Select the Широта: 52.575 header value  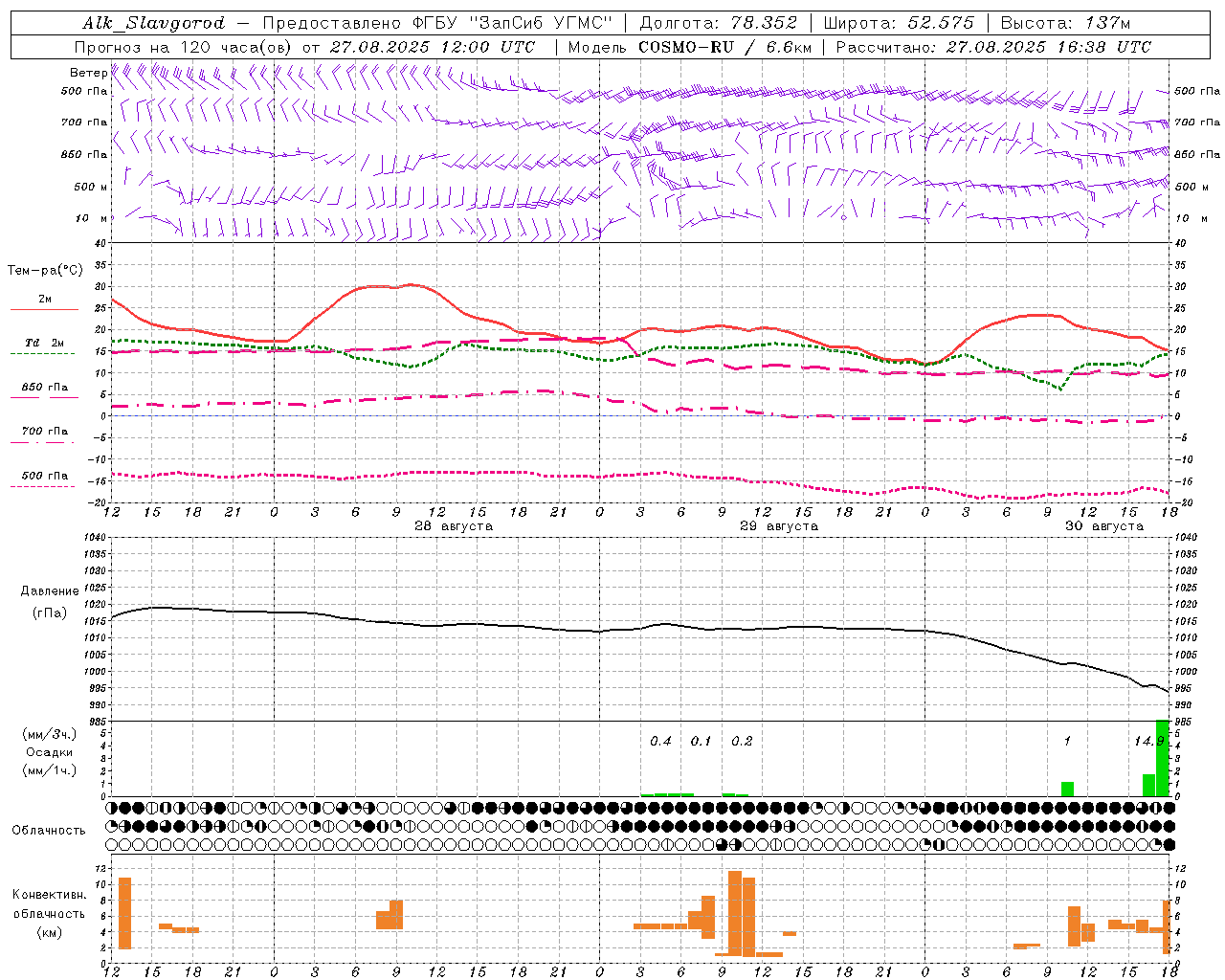pyautogui.click(x=899, y=23)
